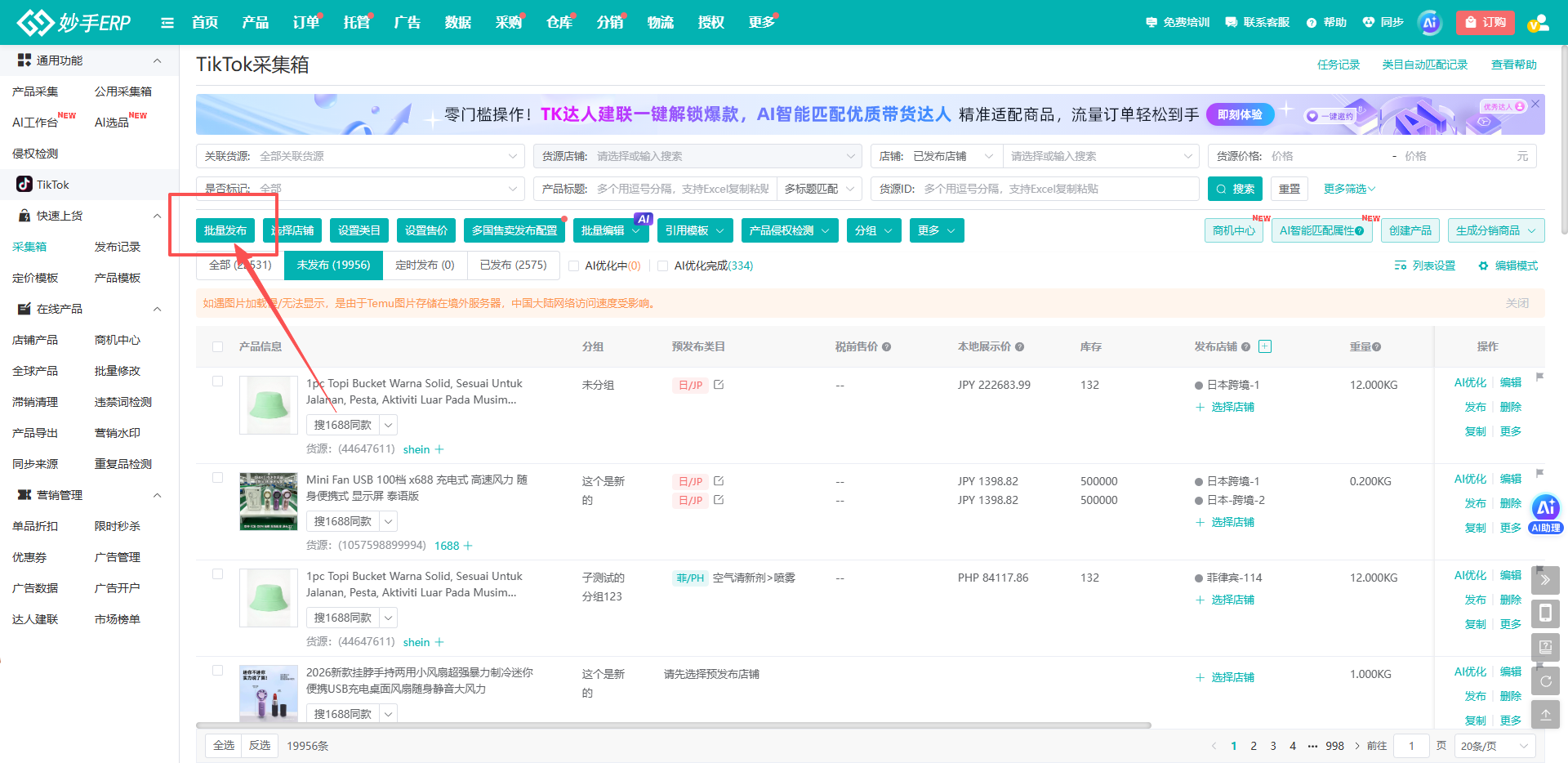Check the box for the JPY 222683.99 bucket hat row

(x=217, y=381)
